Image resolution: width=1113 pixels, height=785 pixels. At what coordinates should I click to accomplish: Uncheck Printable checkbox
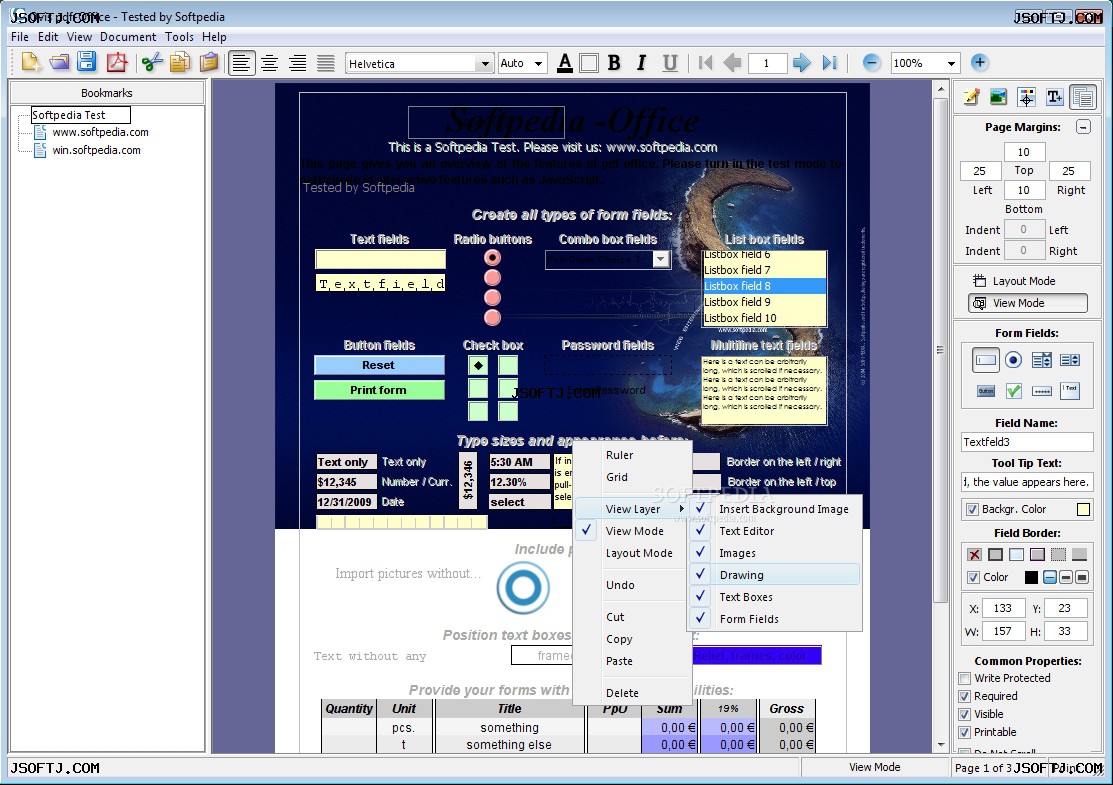tap(965, 732)
